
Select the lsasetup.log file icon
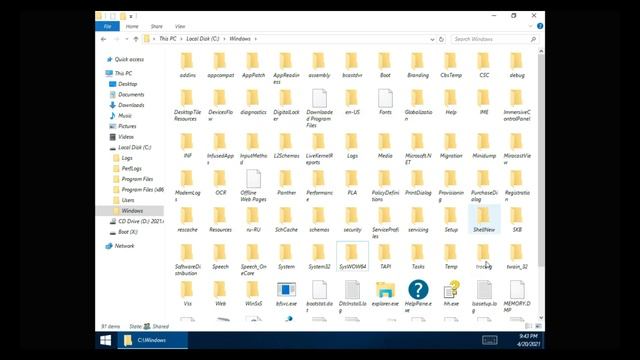point(484,289)
